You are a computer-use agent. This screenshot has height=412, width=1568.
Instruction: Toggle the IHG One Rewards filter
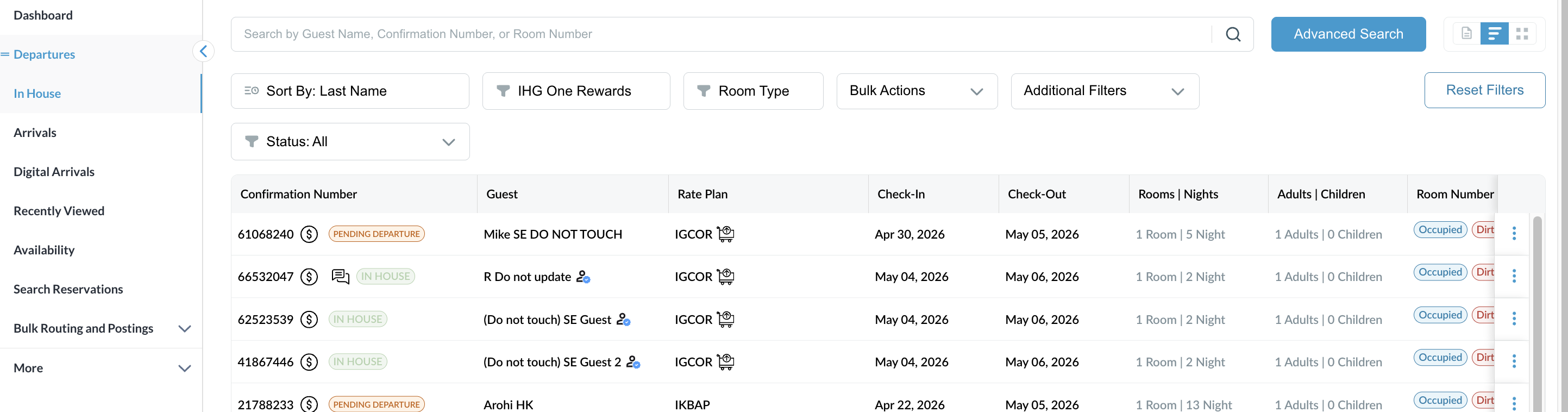[x=576, y=91]
